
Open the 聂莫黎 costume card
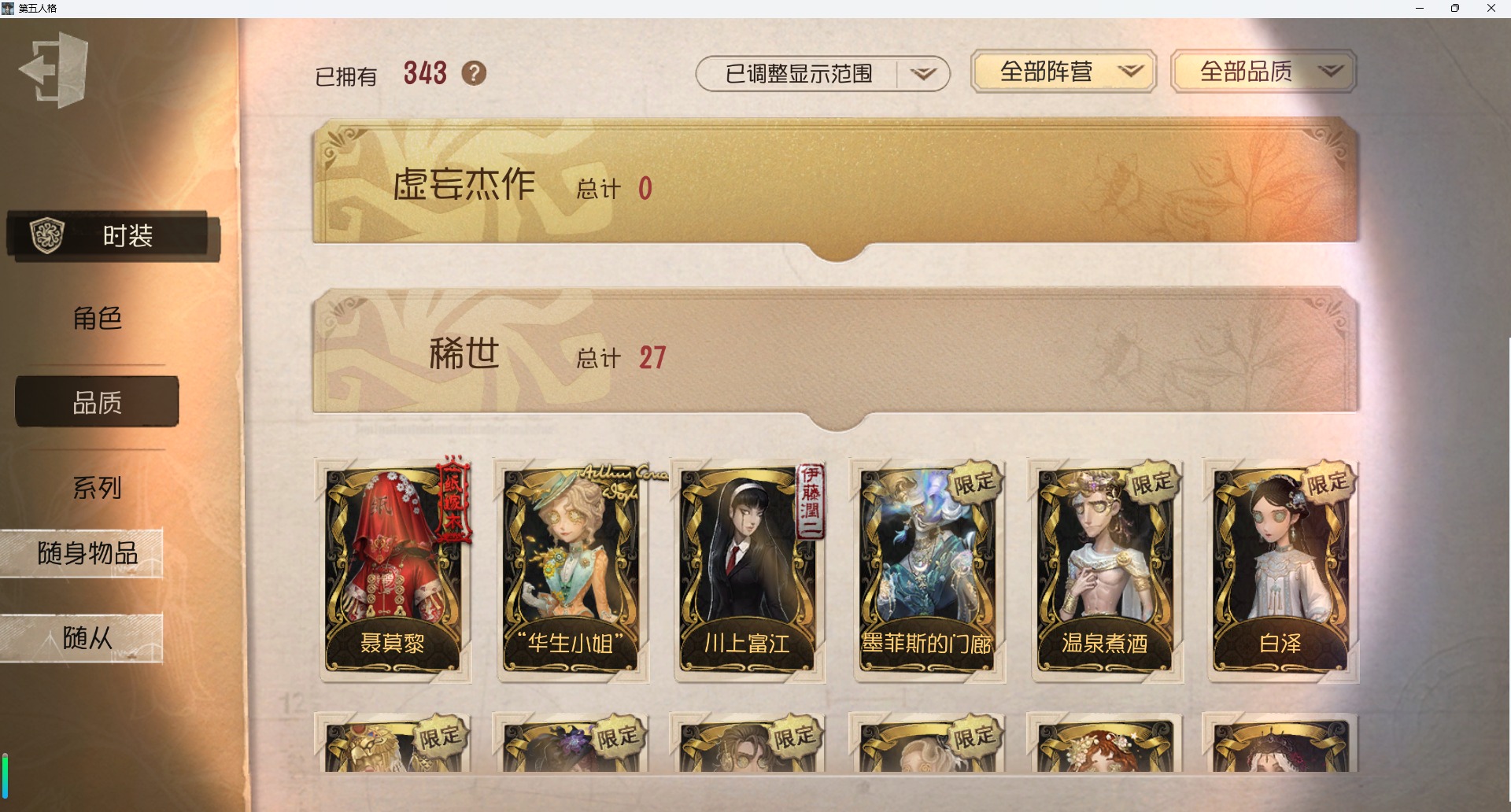[x=393, y=570]
